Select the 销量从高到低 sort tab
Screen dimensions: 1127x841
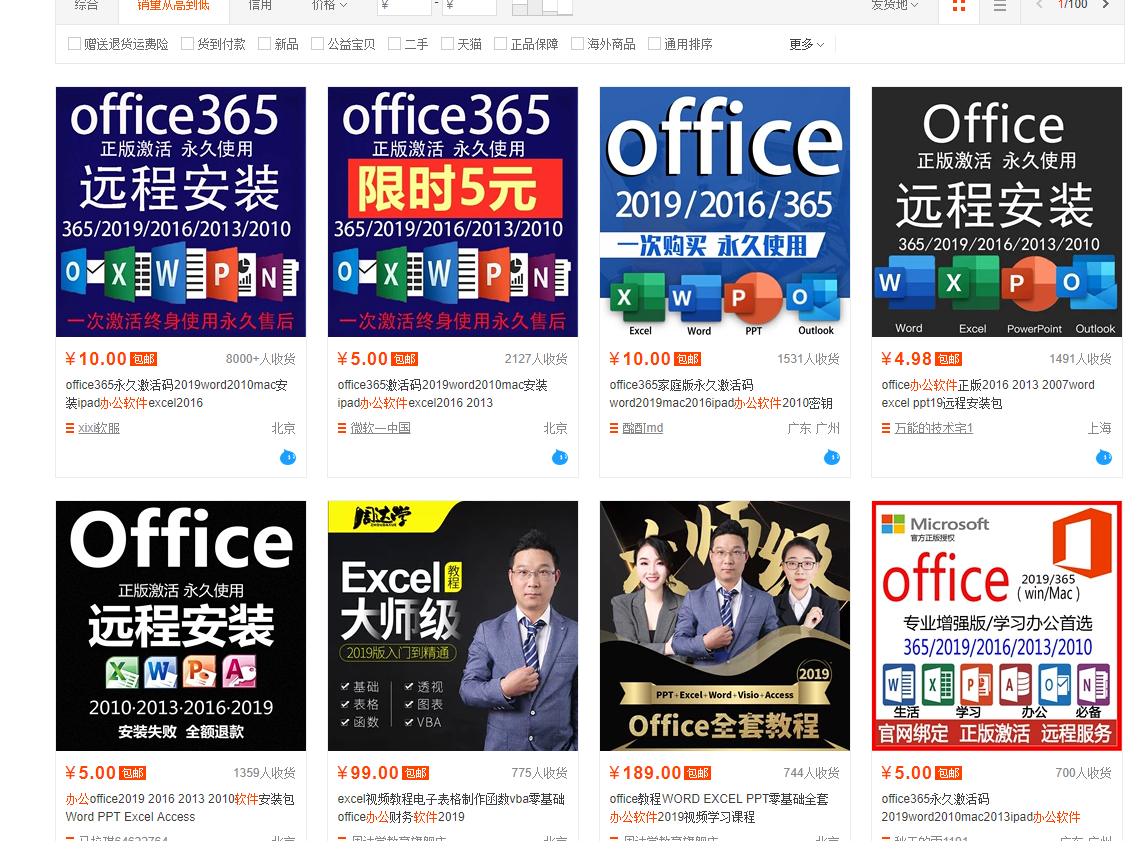(x=174, y=5)
